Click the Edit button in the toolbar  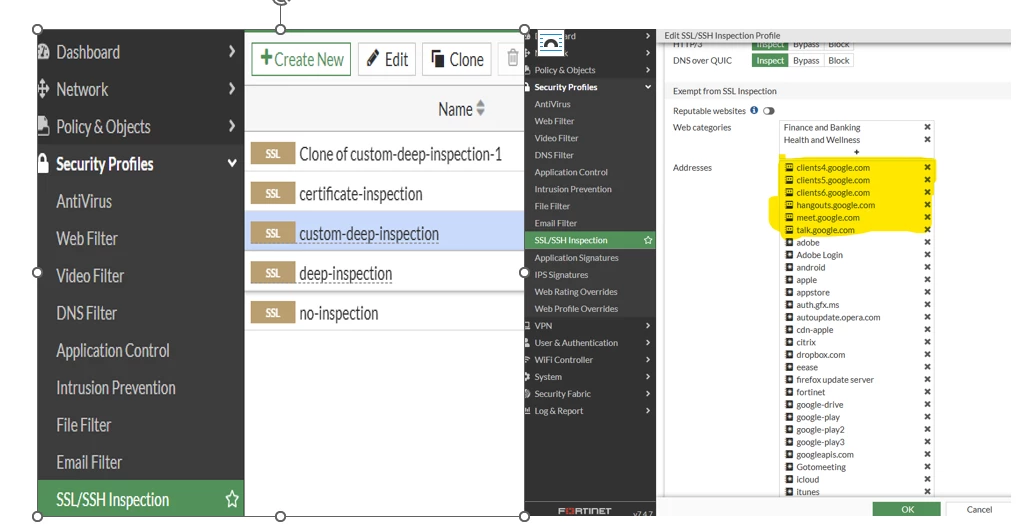[x=387, y=59]
